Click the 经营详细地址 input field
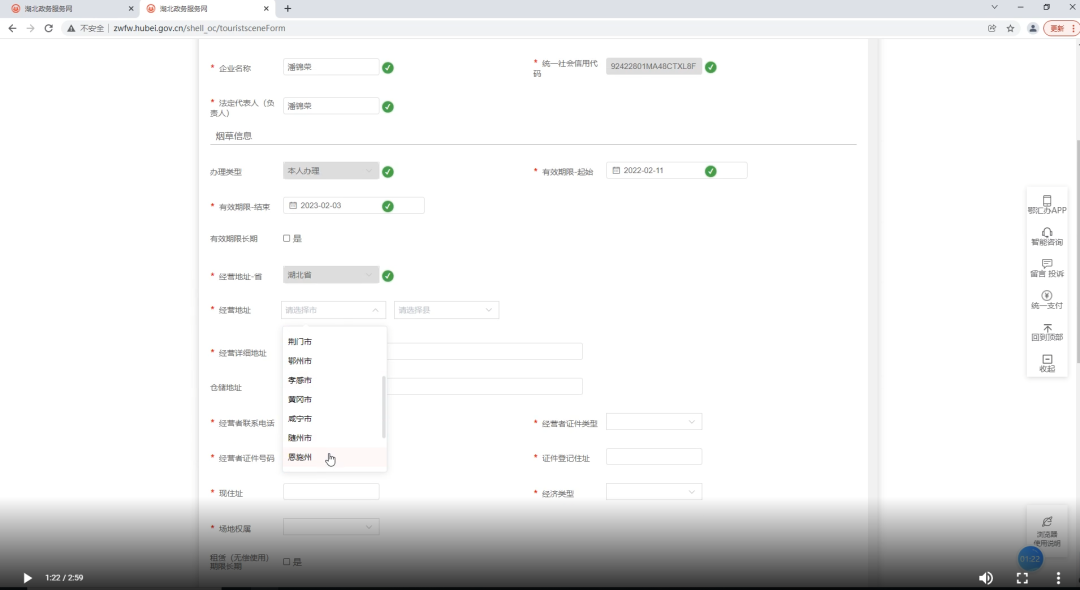Screen dimensions: 1080x590 pos(433,351)
